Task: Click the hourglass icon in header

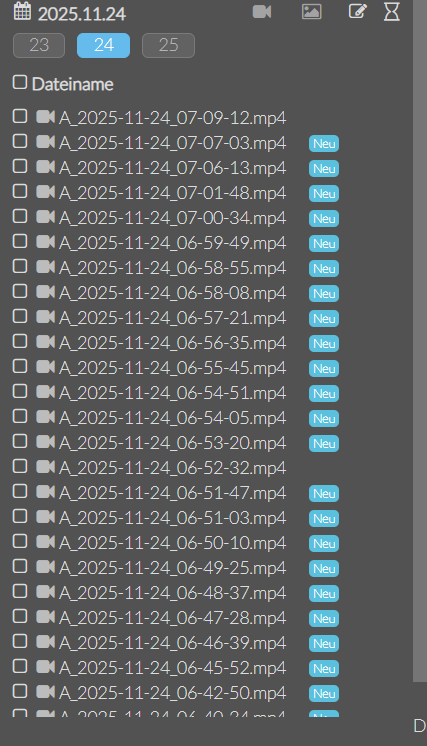Action: tap(392, 11)
